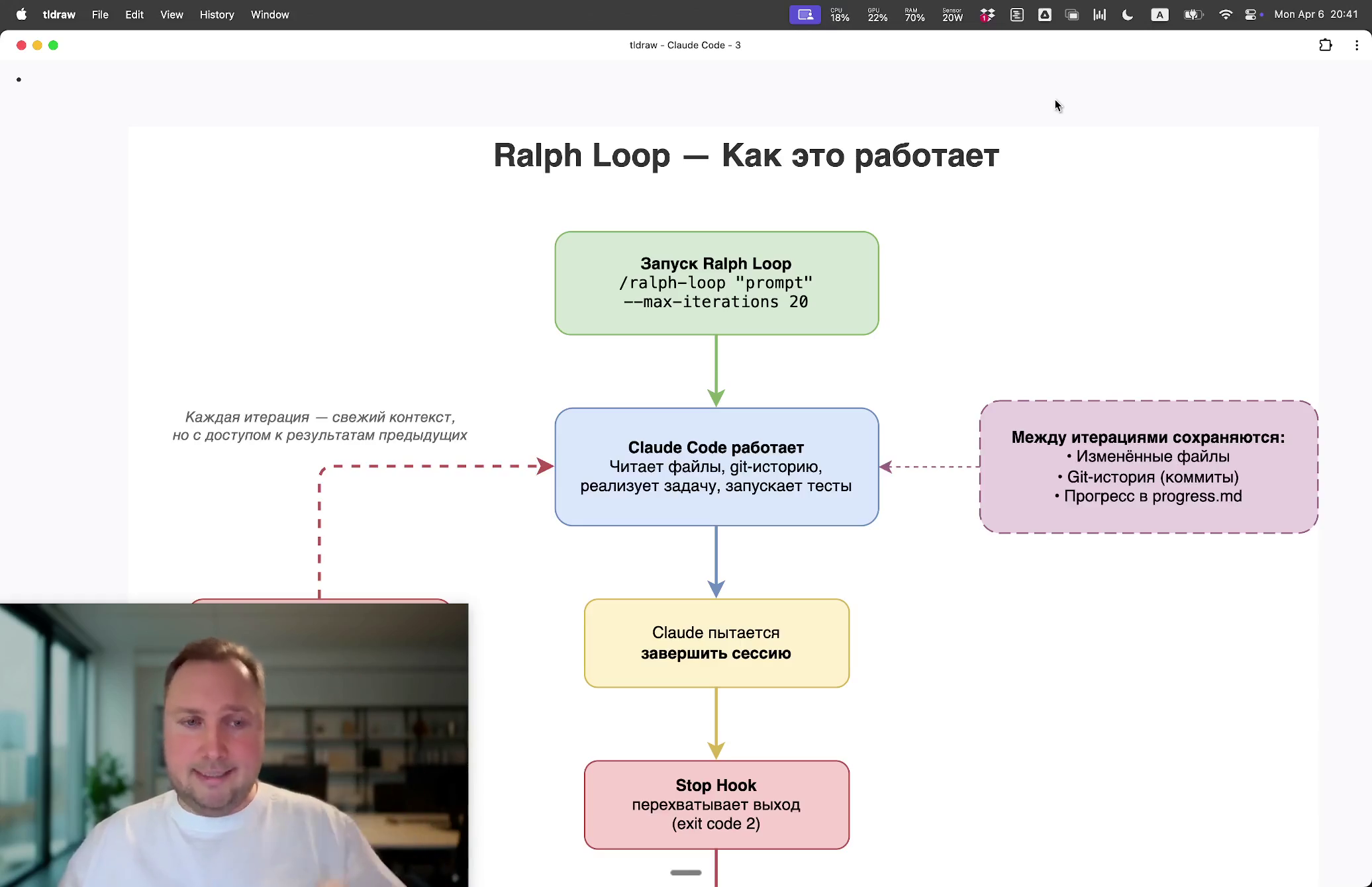
Task: Select the title 'Ralph Loop — Как это работает'
Action: (x=746, y=156)
